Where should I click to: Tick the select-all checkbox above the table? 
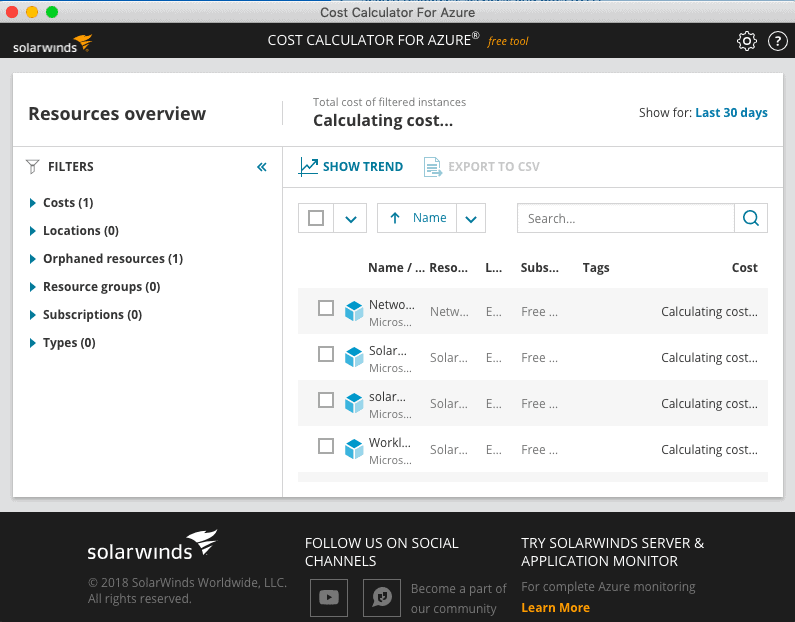(x=316, y=218)
